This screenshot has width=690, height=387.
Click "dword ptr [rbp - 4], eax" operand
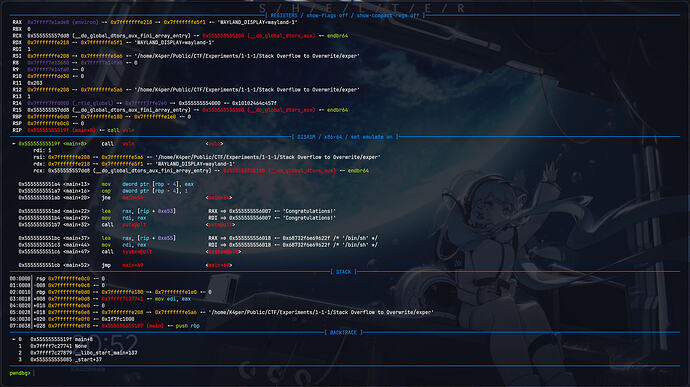click(x=158, y=184)
